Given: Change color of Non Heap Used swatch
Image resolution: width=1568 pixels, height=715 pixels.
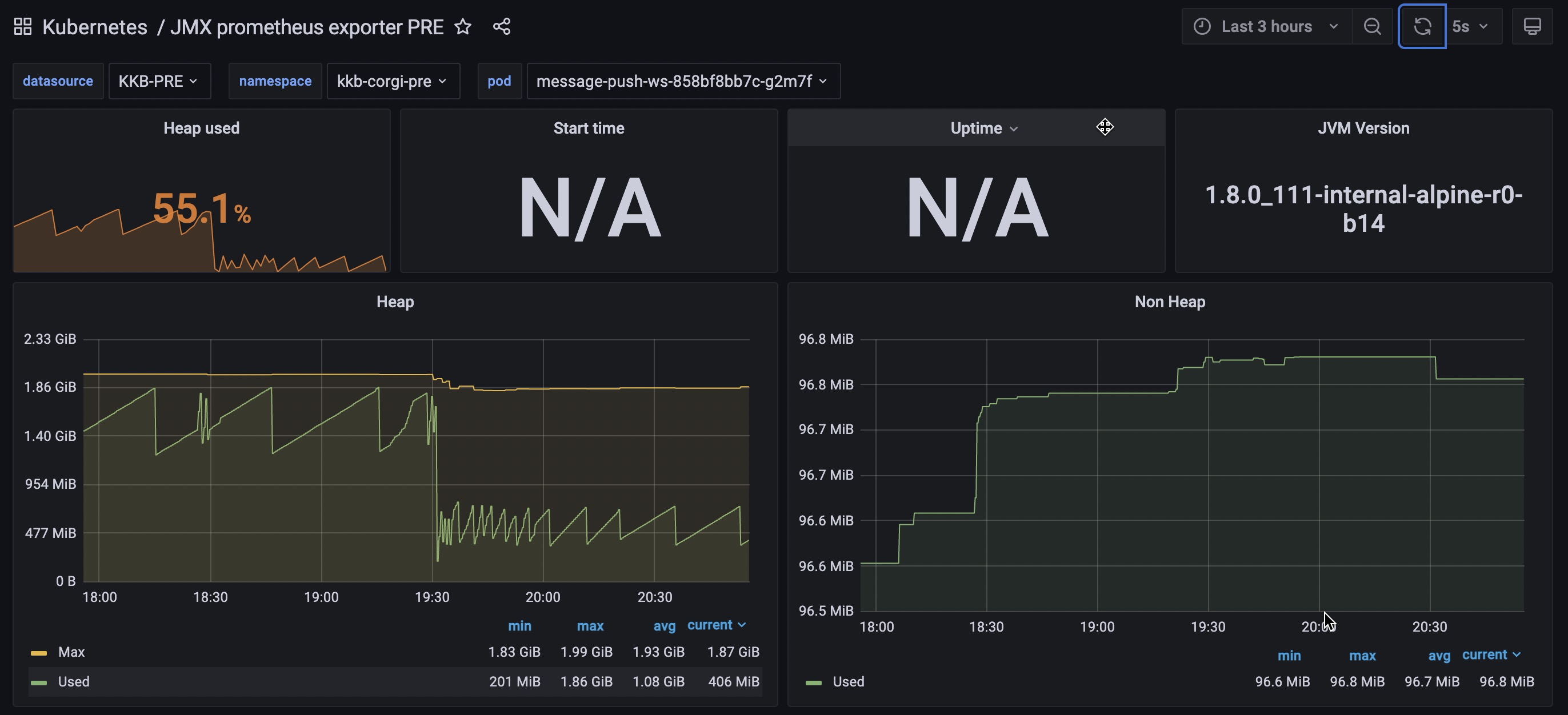Looking at the screenshot, I should point(814,683).
